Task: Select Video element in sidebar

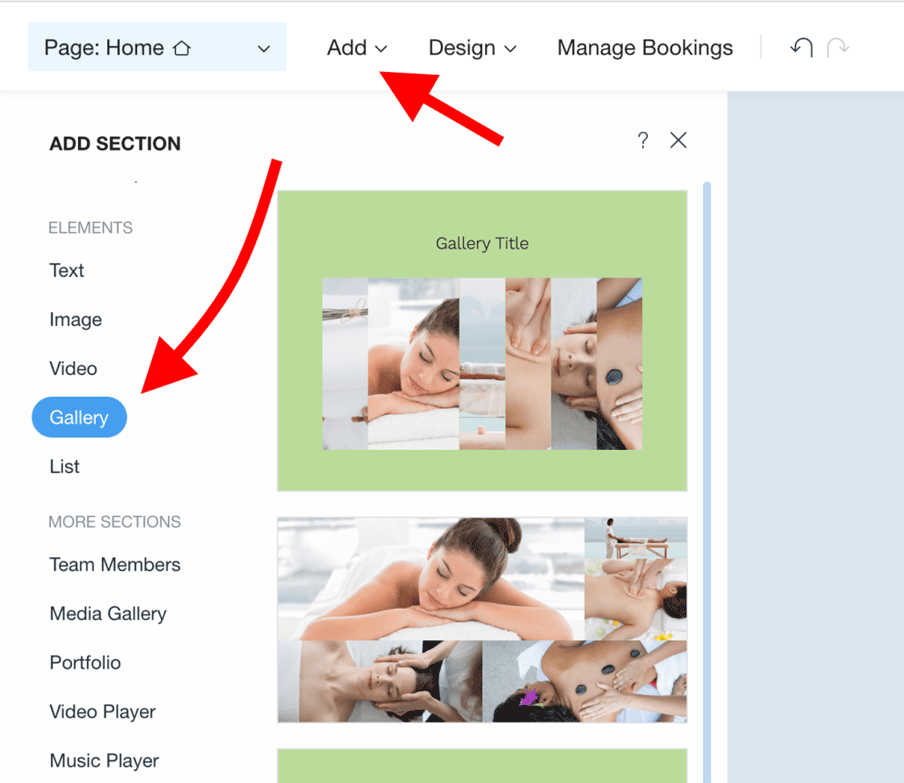Action: tap(73, 368)
